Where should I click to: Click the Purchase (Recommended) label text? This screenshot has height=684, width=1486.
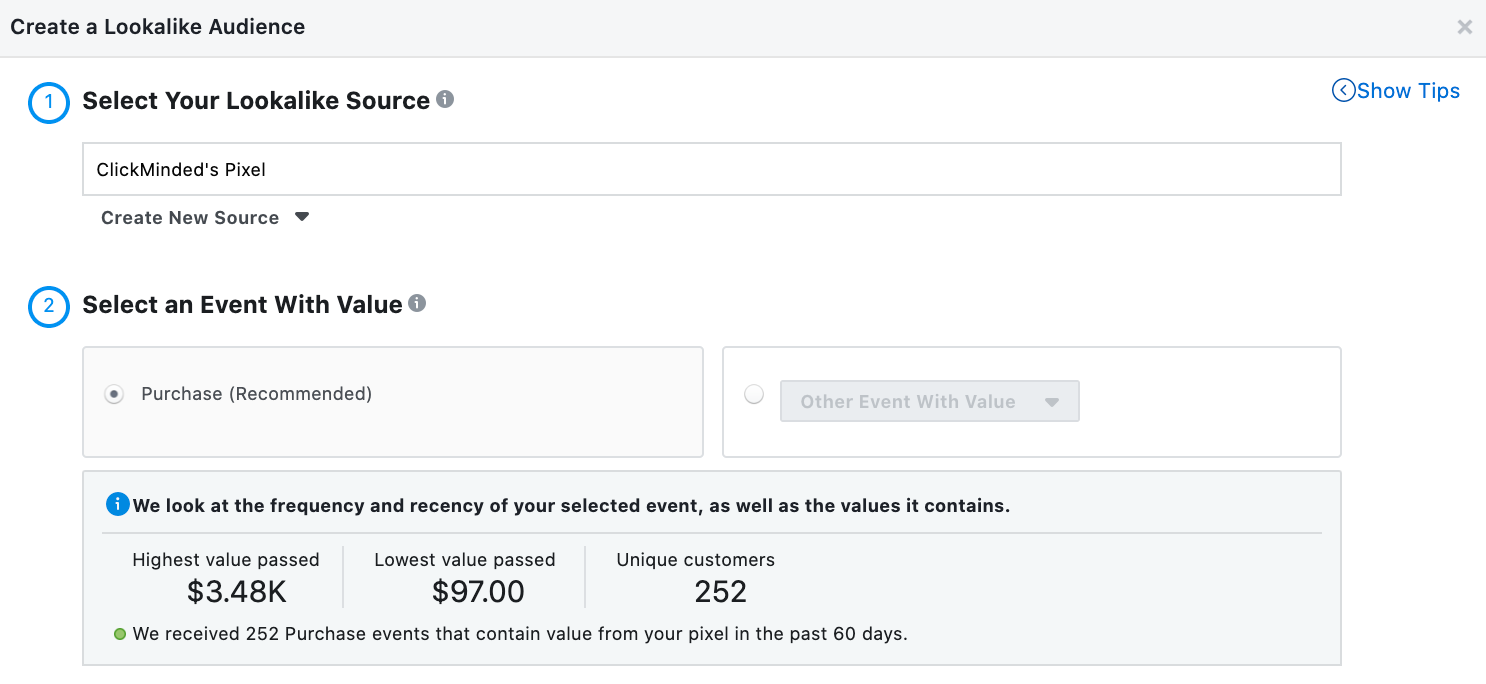point(257,394)
